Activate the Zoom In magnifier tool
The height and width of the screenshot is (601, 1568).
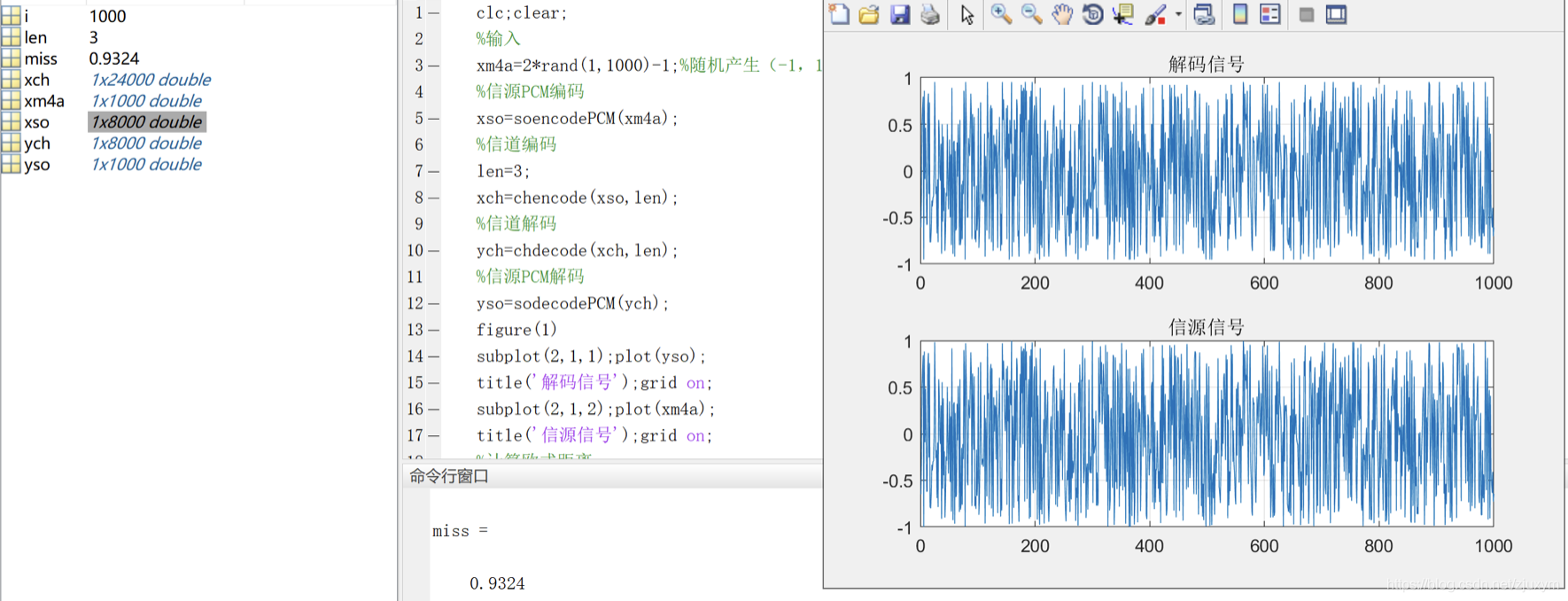(x=1001, y=14)
